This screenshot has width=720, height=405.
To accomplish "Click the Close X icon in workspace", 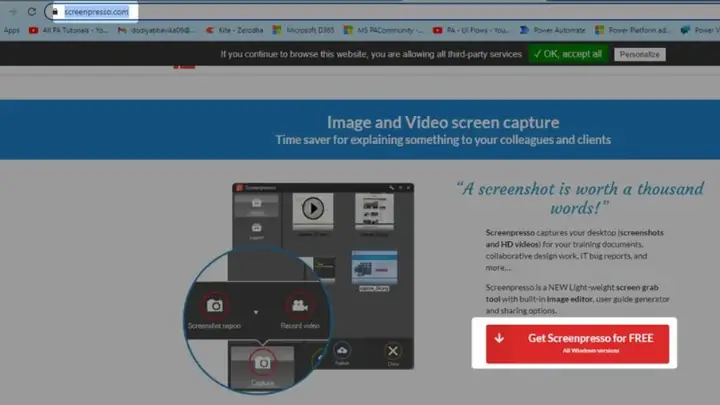I will [393, 351].
